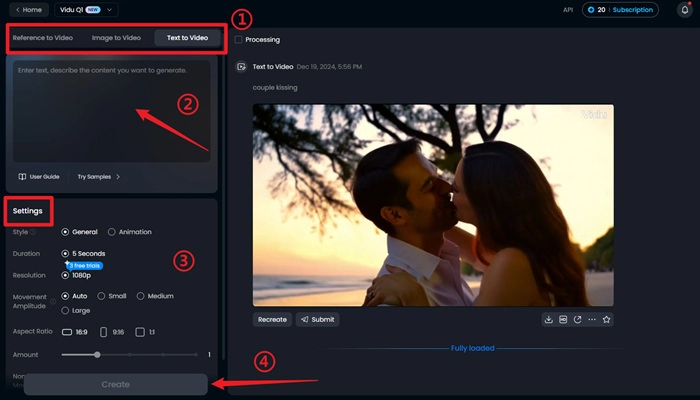Screen dimensions: 700x400
Task: Choose the 16:9 aspect ratio
Action: click(x=75, y=332)
